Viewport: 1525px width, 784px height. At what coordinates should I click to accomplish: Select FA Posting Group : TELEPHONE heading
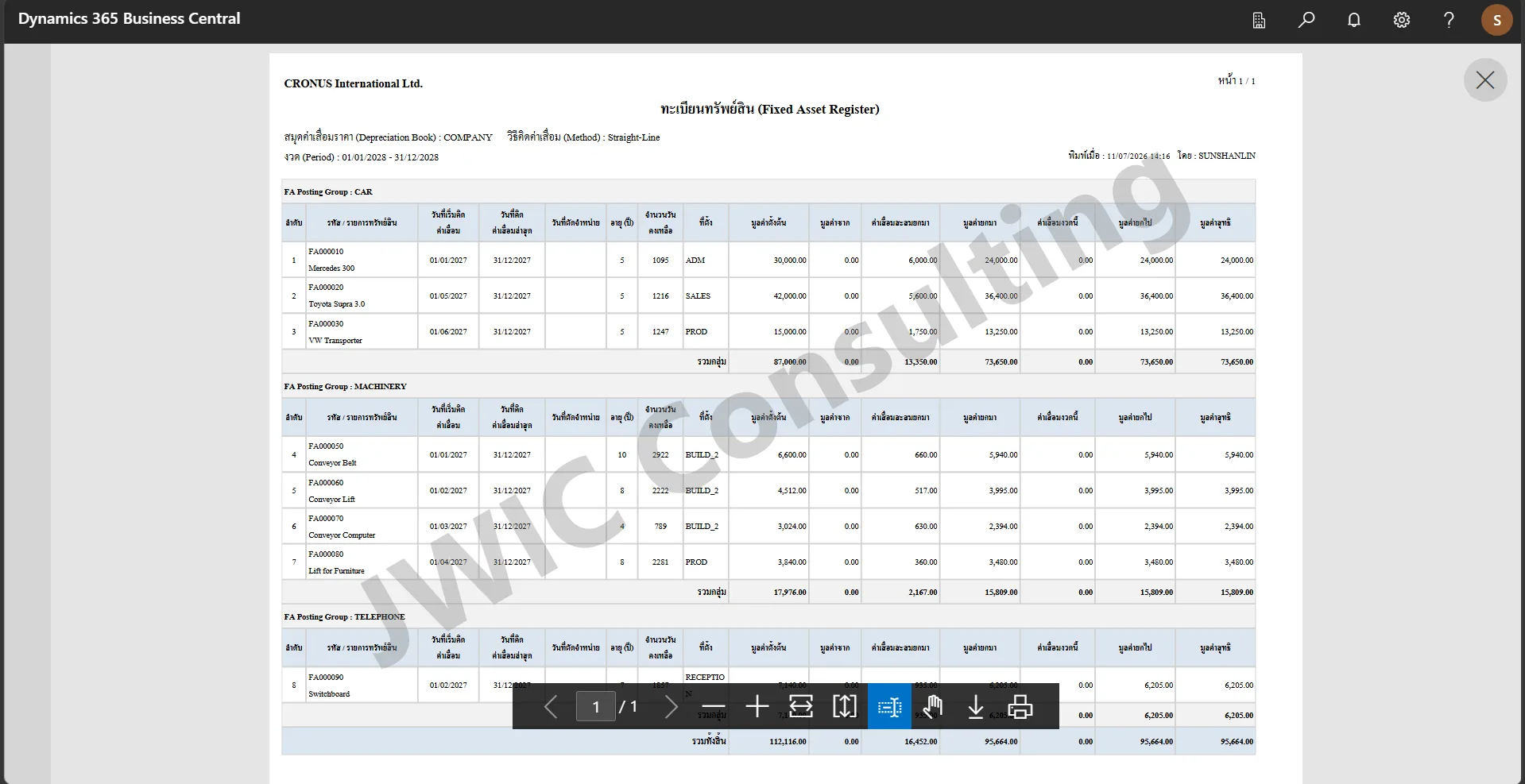[x=345, y=617]
